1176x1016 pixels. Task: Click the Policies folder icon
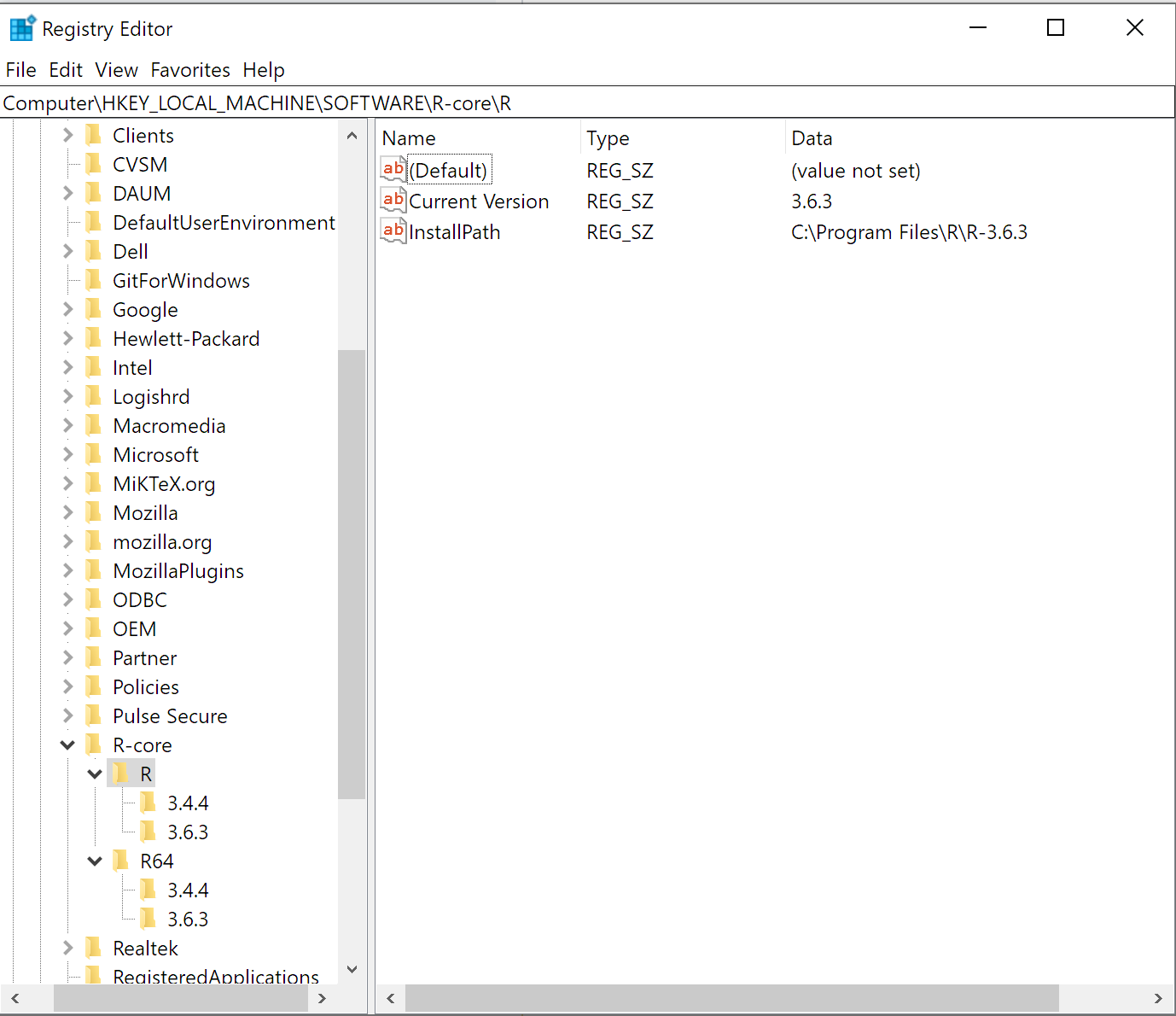click(94, 686)
